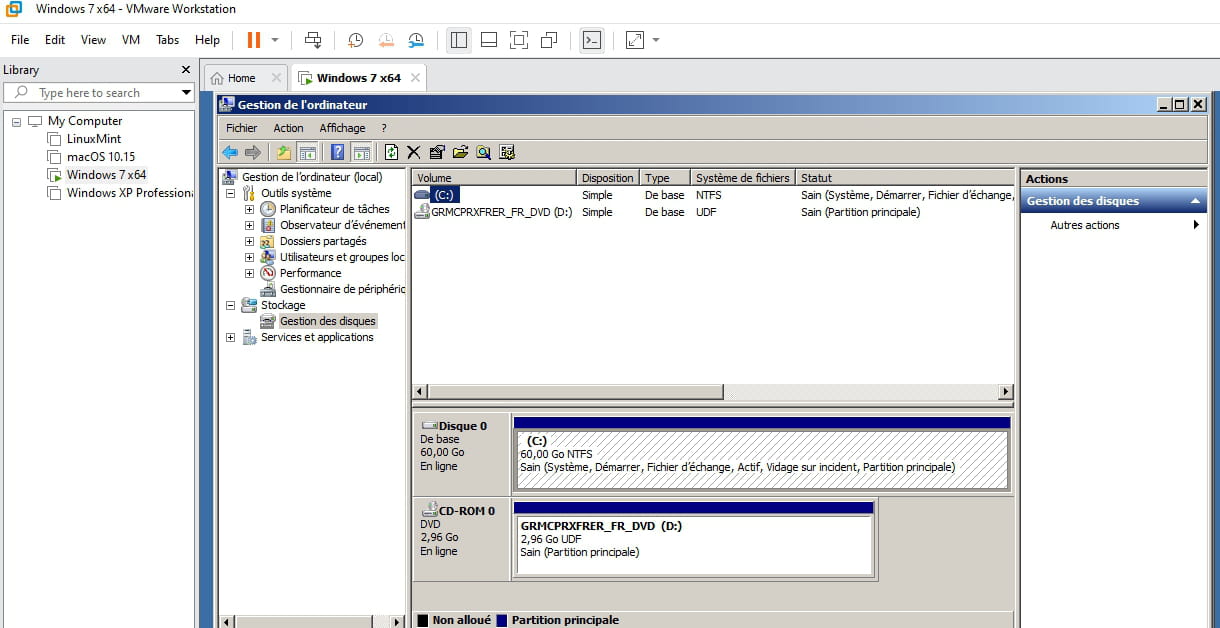Image resolution: width=1220 pixels, height=628 pixels.
Task: Open the Action menu in Gestion de l'ordinateur
Action: pyautogui.click(x=288, y=128)
